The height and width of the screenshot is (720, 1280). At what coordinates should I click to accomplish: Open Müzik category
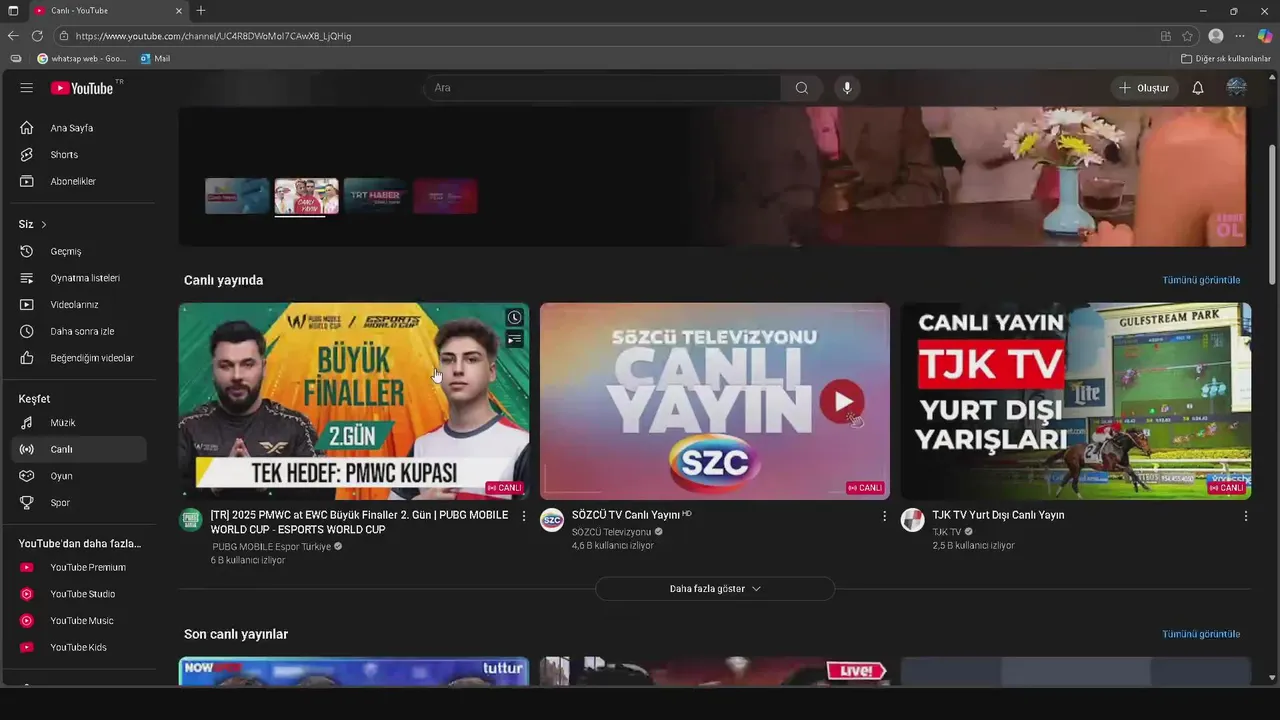(x=80, y=423)
